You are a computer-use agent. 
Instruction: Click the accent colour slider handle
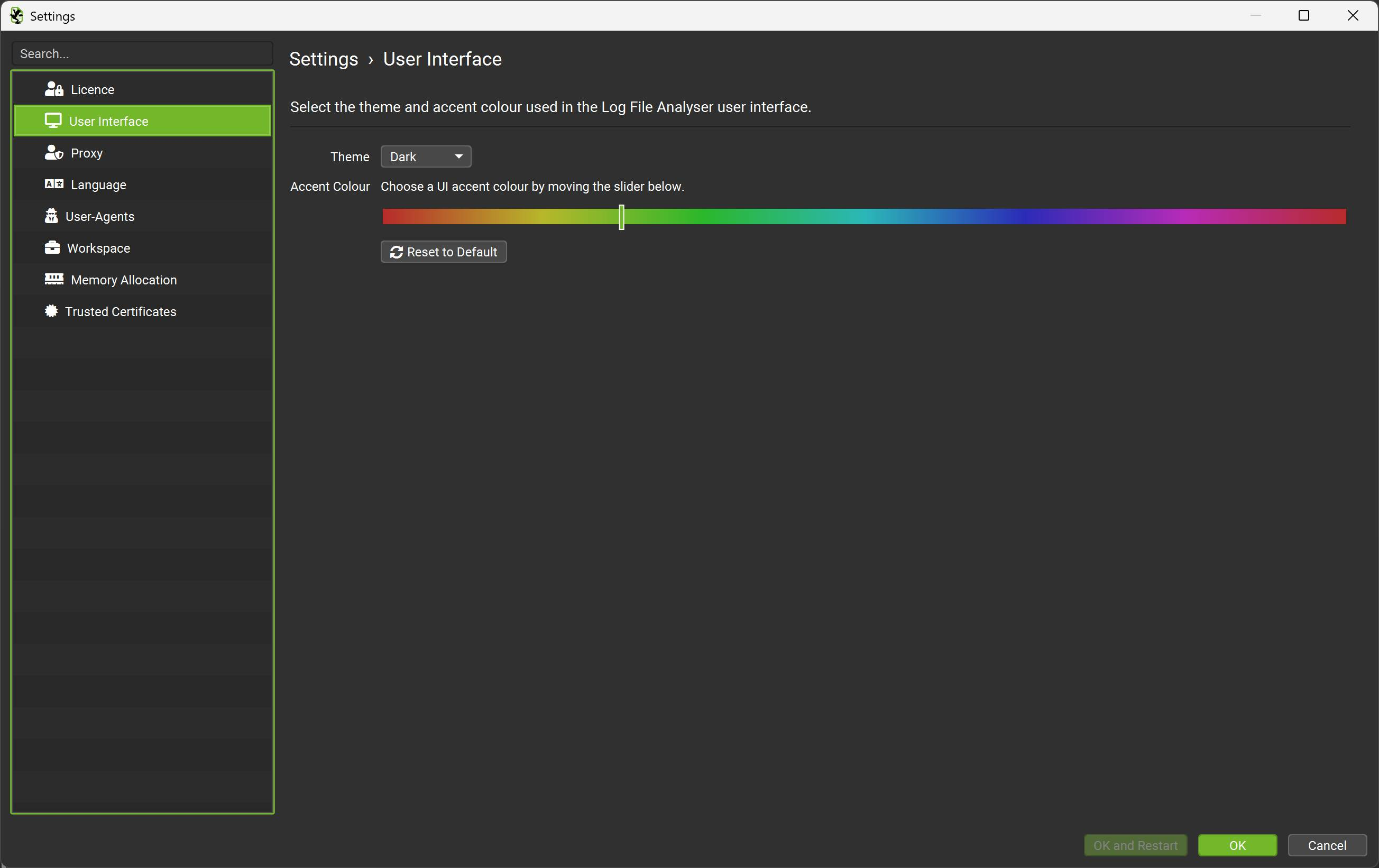tap(621, 217)
